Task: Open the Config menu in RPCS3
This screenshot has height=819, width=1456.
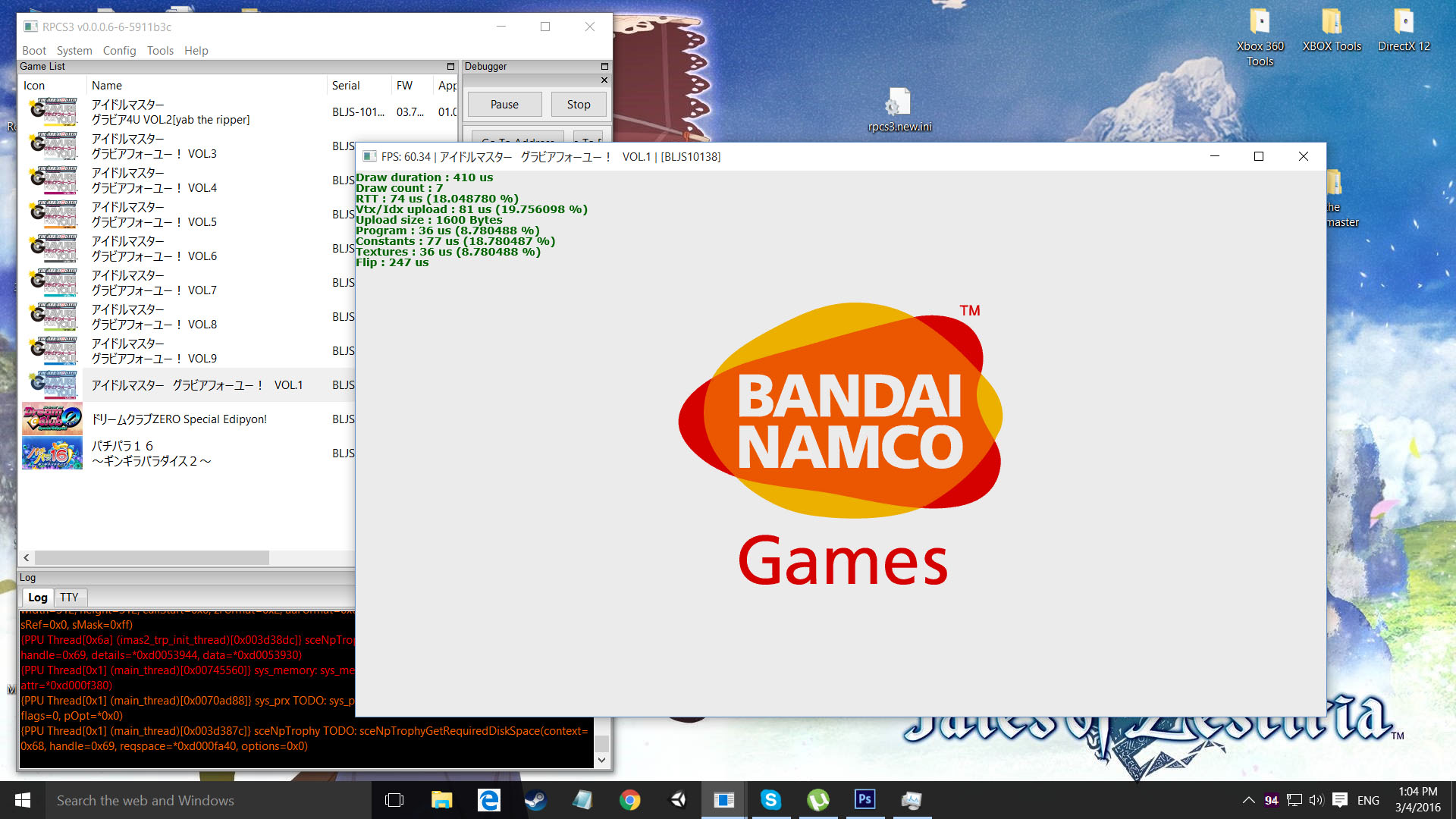Action: pos(119,50)
